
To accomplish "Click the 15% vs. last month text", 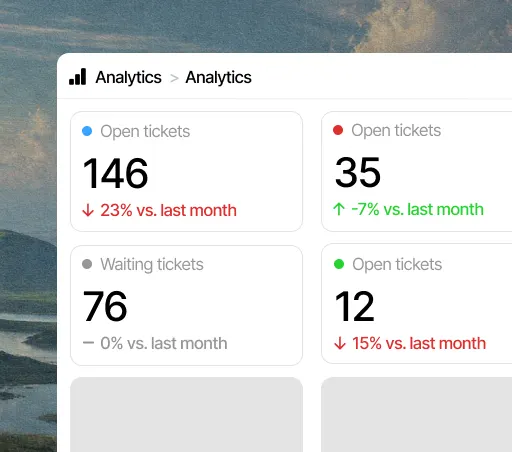I will tap(419, 343).
